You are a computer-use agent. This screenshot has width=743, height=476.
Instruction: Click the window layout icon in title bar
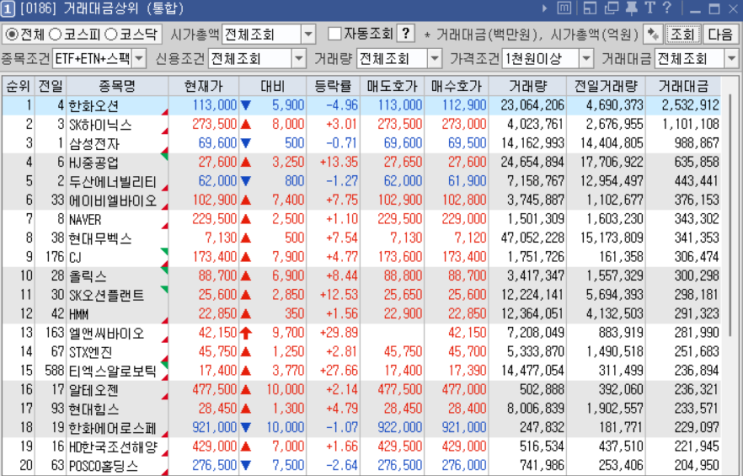(589, 8)
